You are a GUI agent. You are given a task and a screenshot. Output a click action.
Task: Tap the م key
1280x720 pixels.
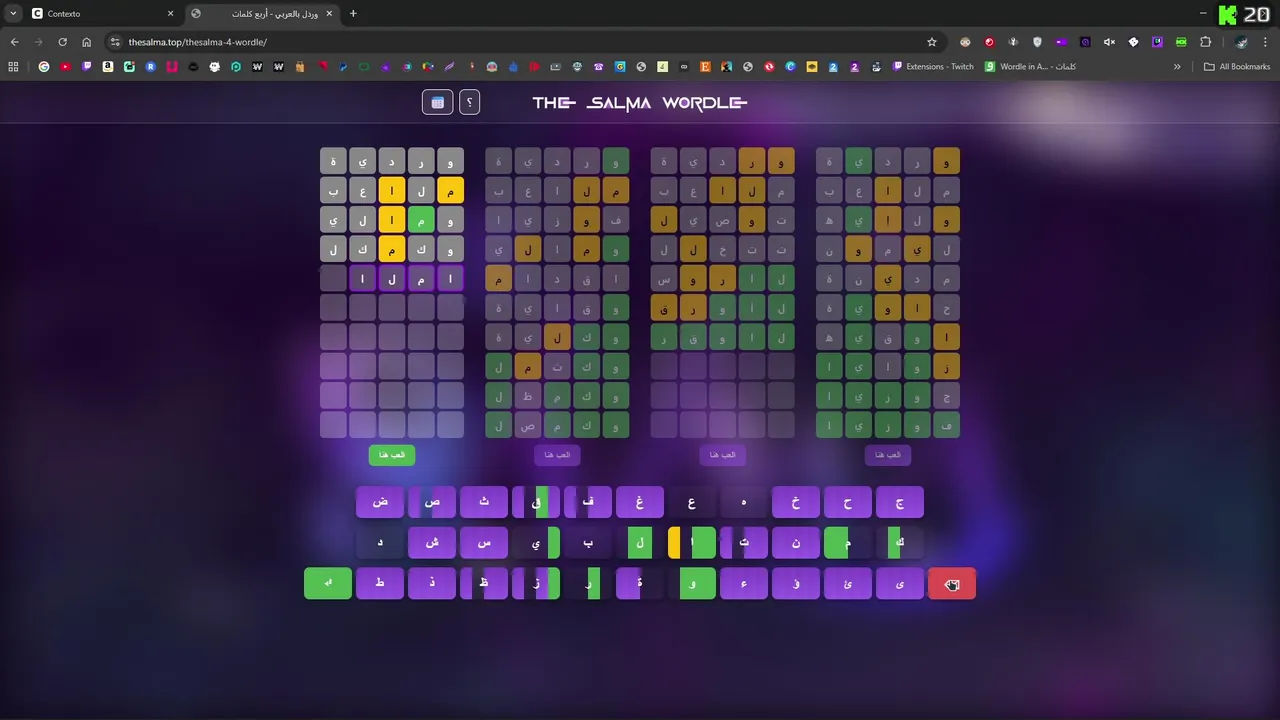point(848,543)
